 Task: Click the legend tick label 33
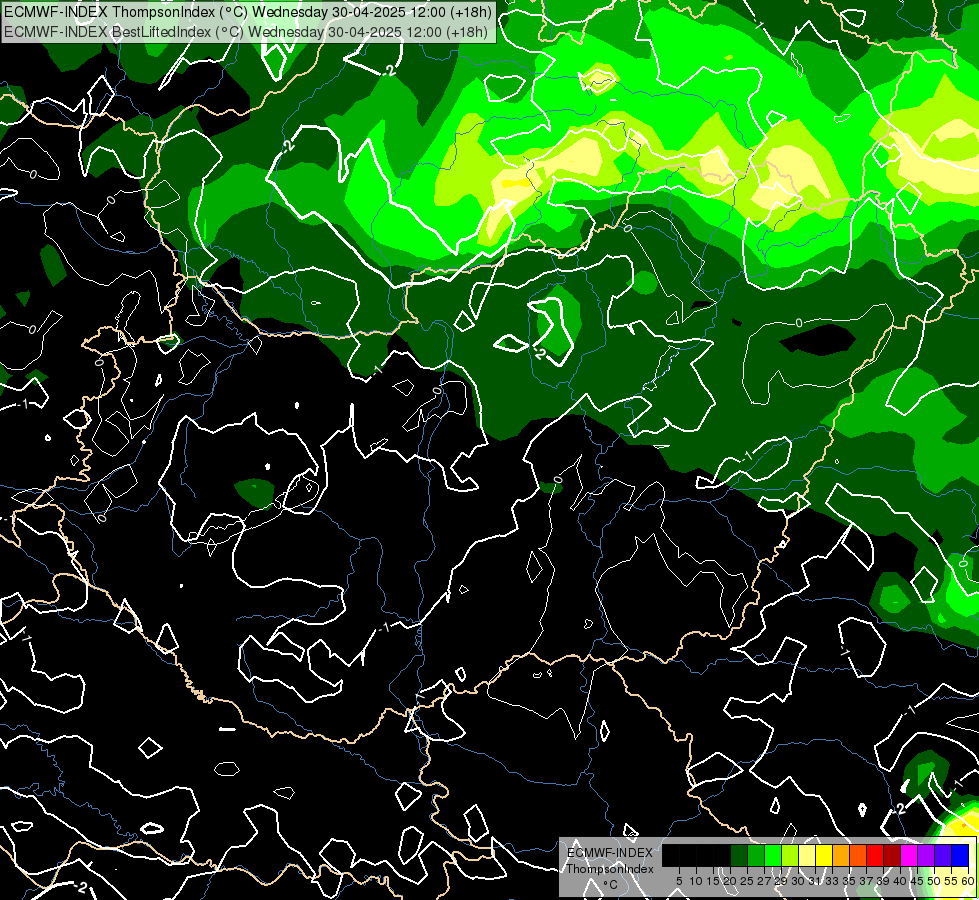point(832,881)
